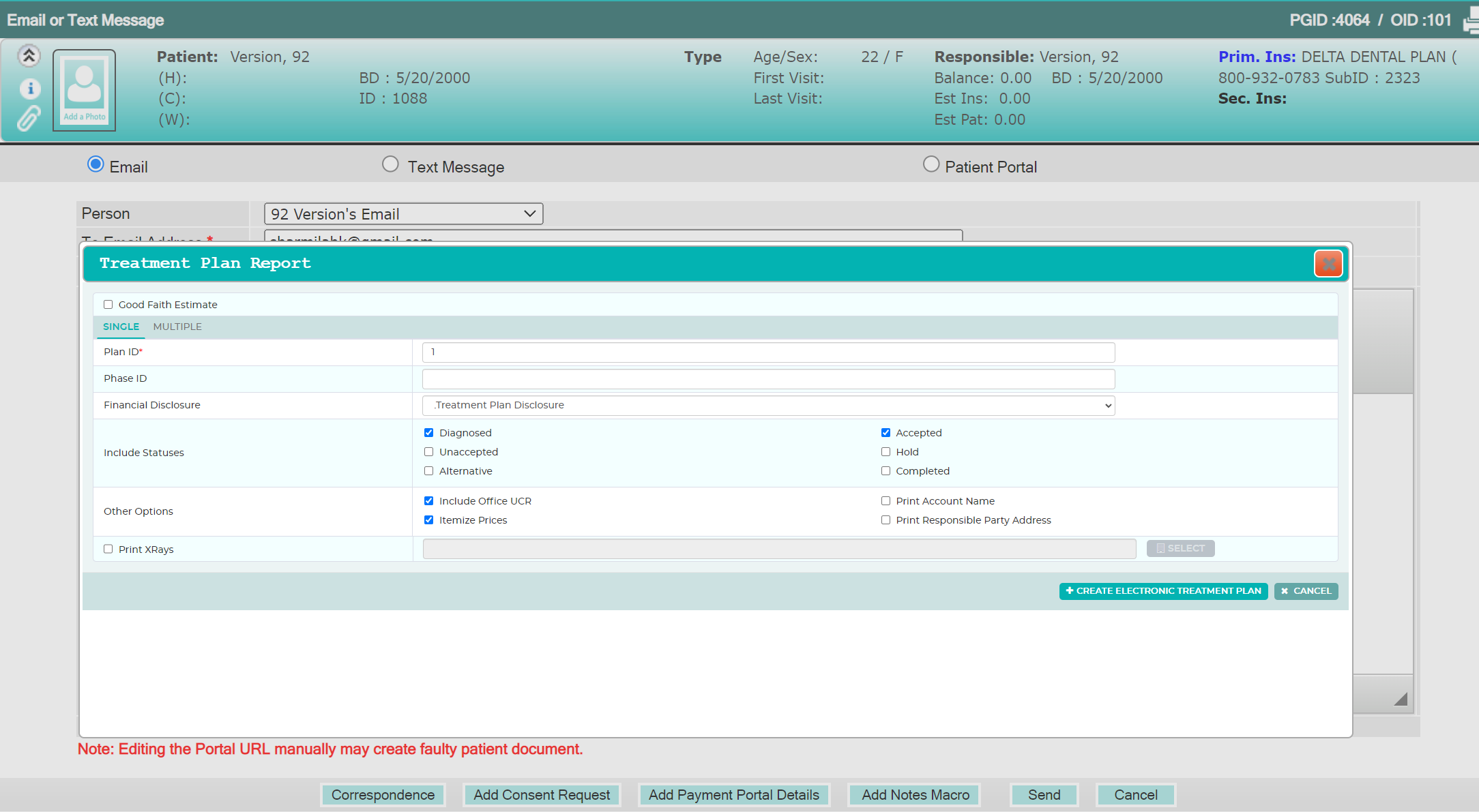
Task: Choose the Patient Portal radio option
Action: (x=931, y=164)
